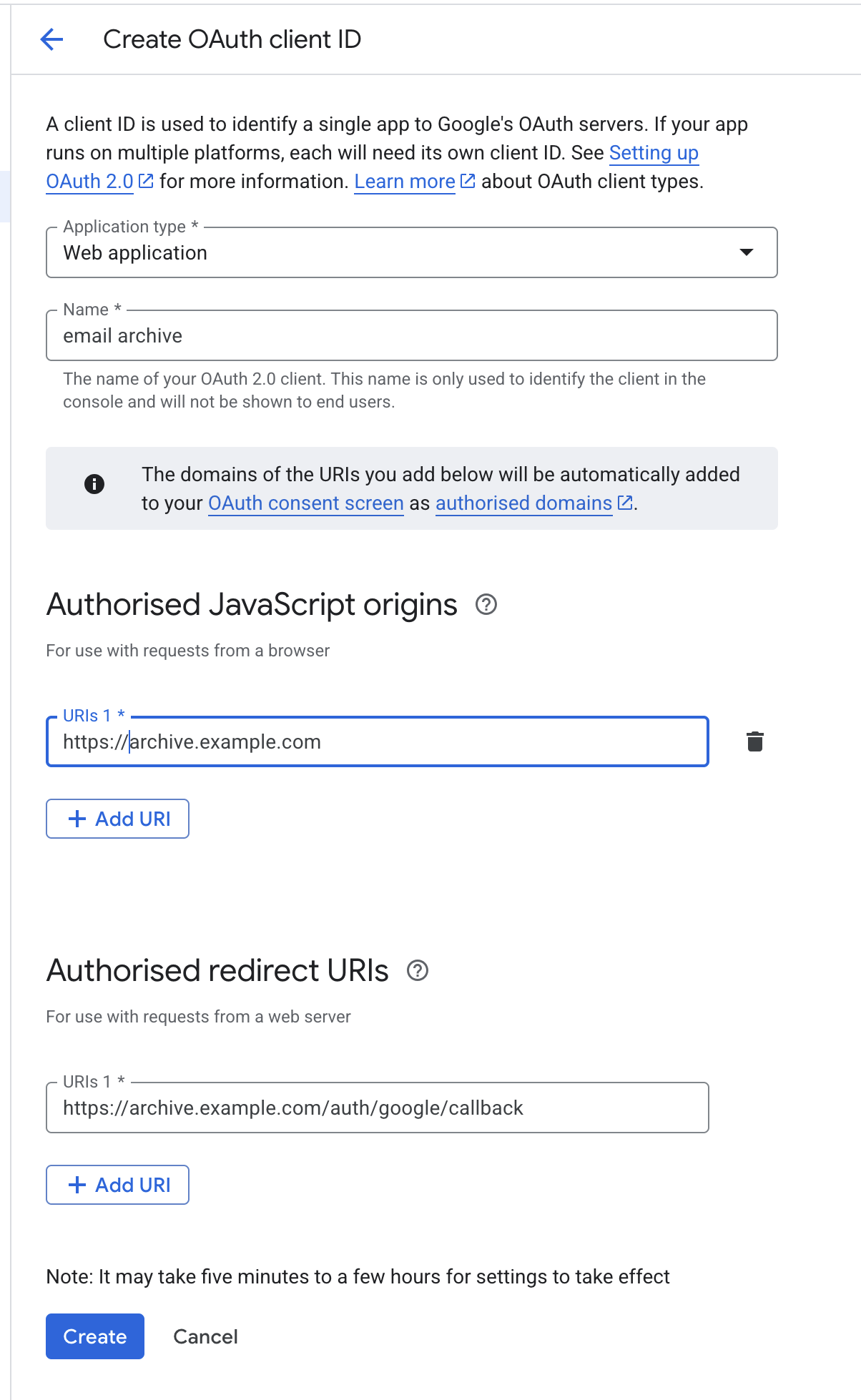Follow the OAuth consent screen link
This screenshot has width=861, height=1400.
point(306,503)
